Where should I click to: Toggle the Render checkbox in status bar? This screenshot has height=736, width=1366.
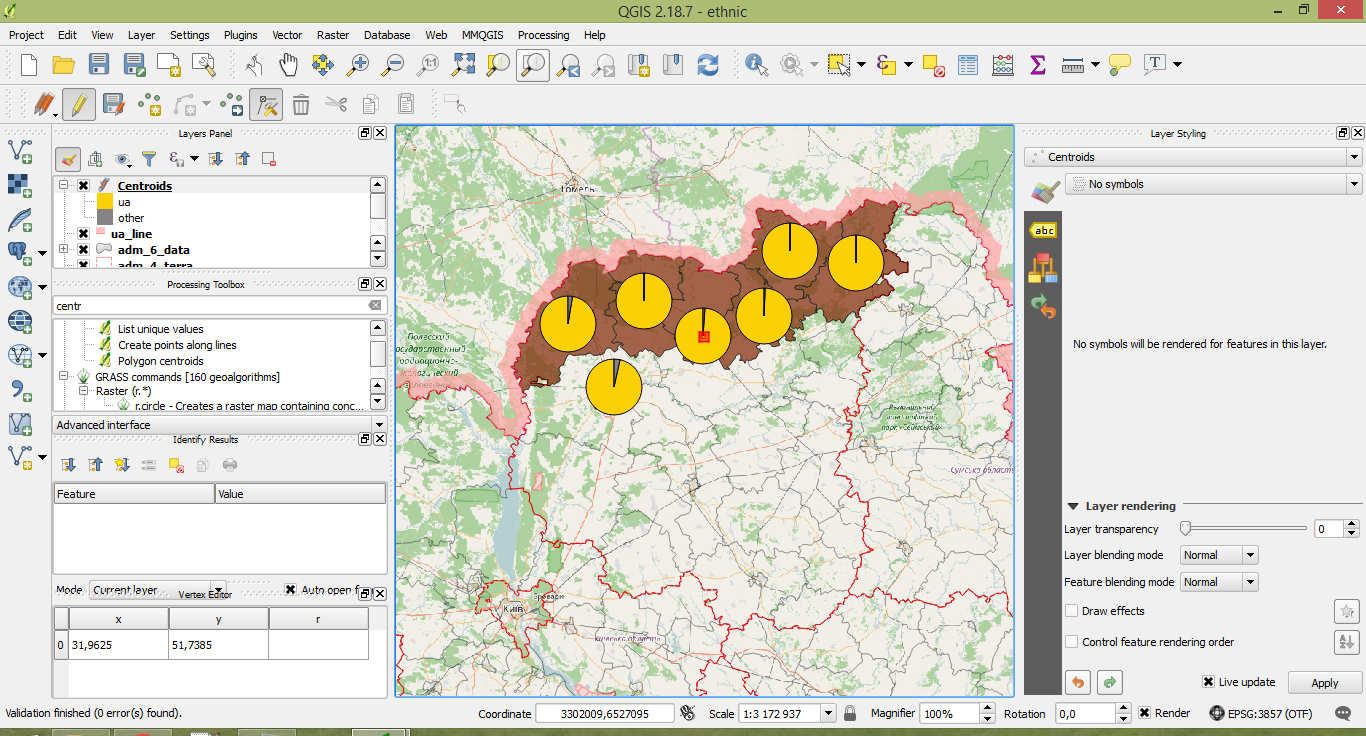click(x=1144, y=713)
